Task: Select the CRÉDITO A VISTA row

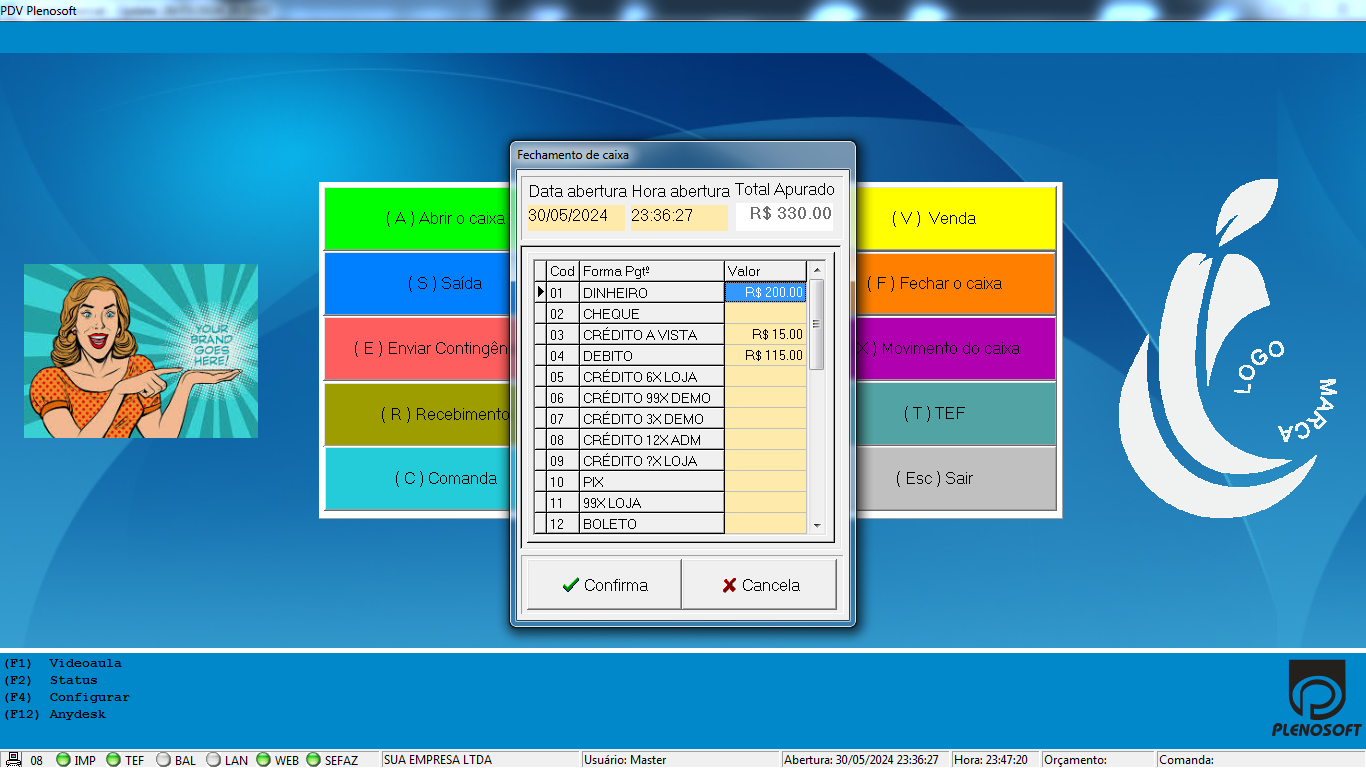Action: (671, 335)
